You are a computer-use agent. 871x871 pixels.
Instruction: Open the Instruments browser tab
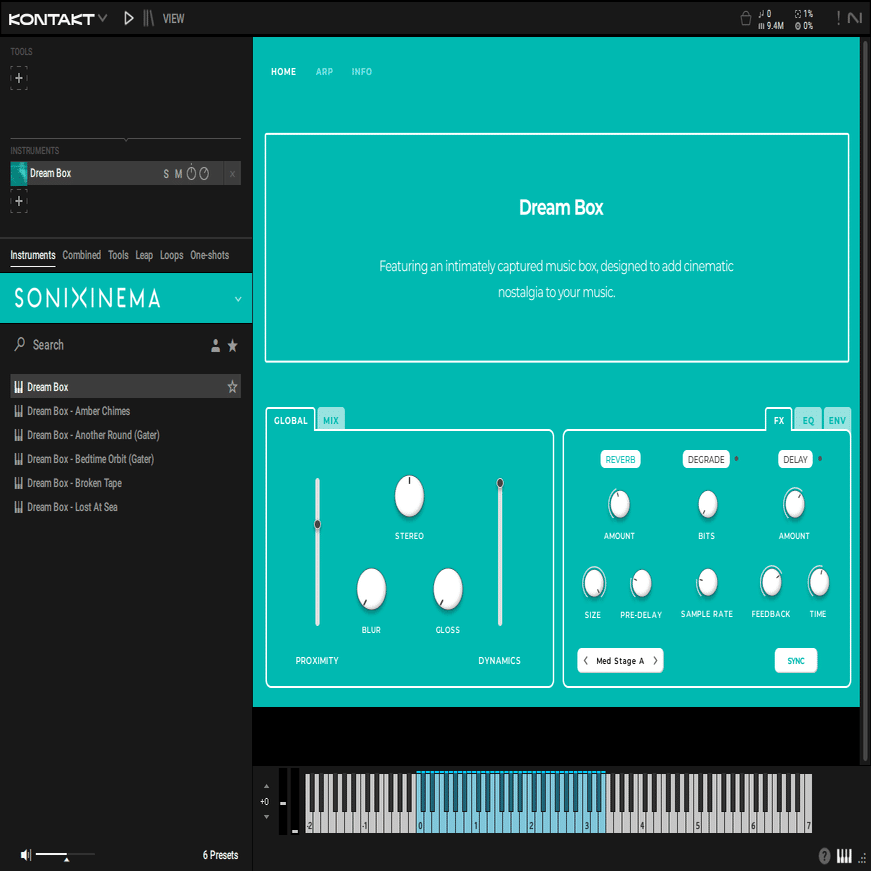33,255
